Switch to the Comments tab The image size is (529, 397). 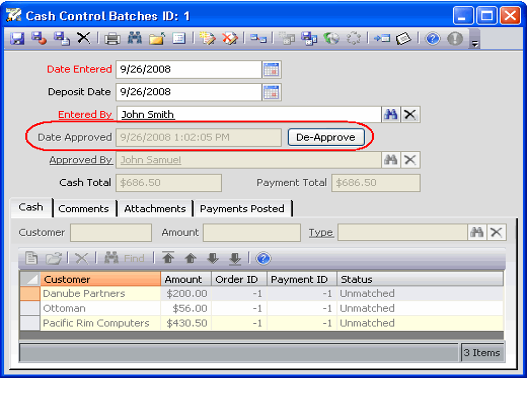pyautogui.click(x=84, y=209)
